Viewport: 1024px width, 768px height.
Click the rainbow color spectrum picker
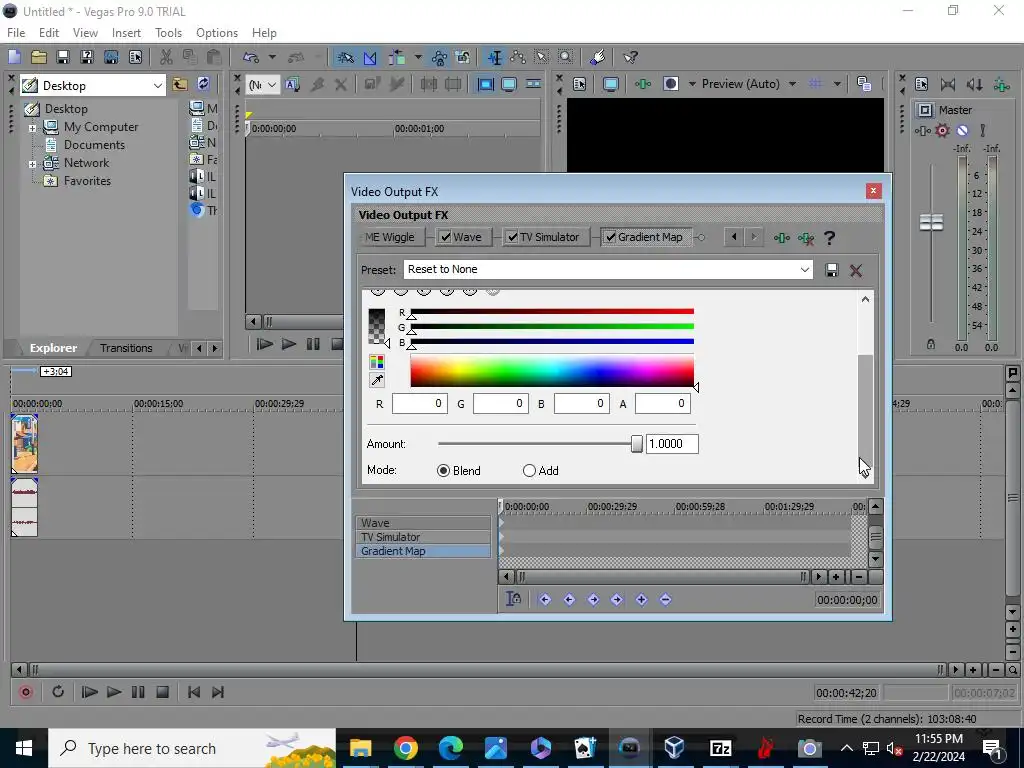pyautogui.click(x=552, y=370)
